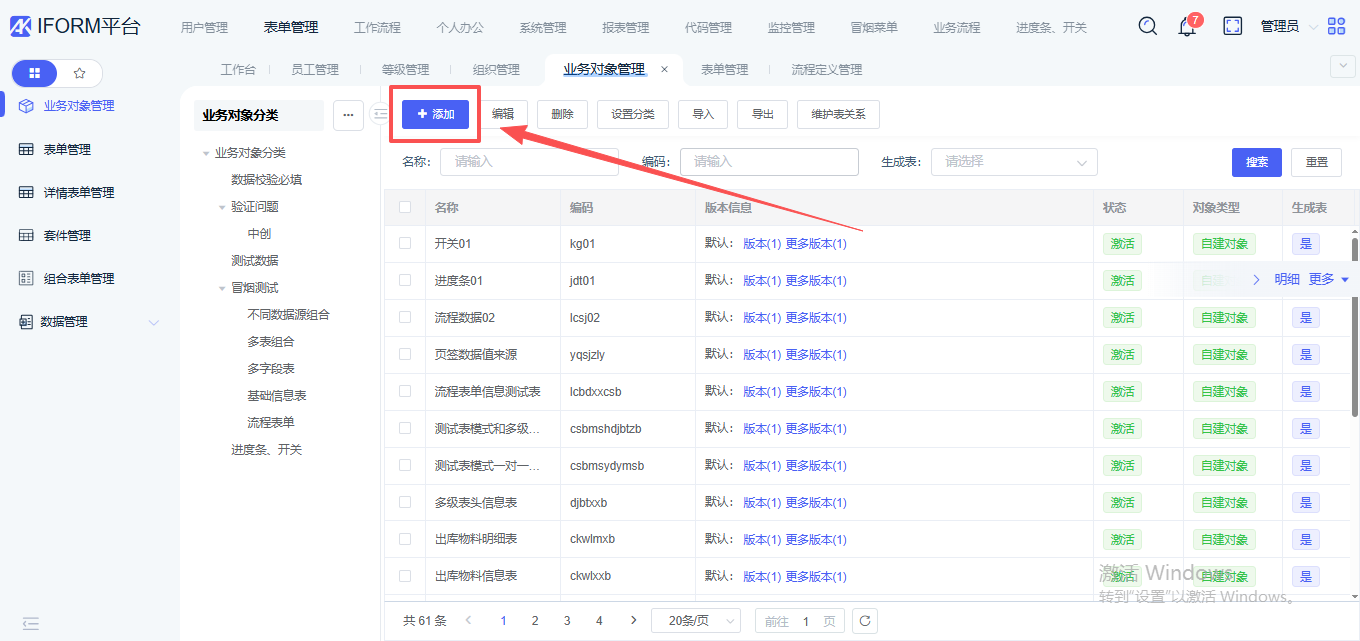Open the 20条/页 page size dropdown
This screenshot has height=641, width=1360.
click(695, 621)
